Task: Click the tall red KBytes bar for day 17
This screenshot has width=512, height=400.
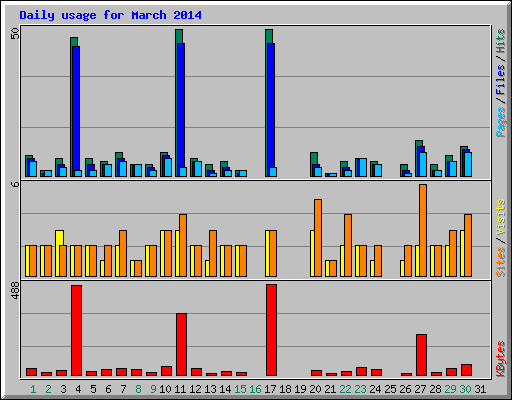Action: (271, 330)
